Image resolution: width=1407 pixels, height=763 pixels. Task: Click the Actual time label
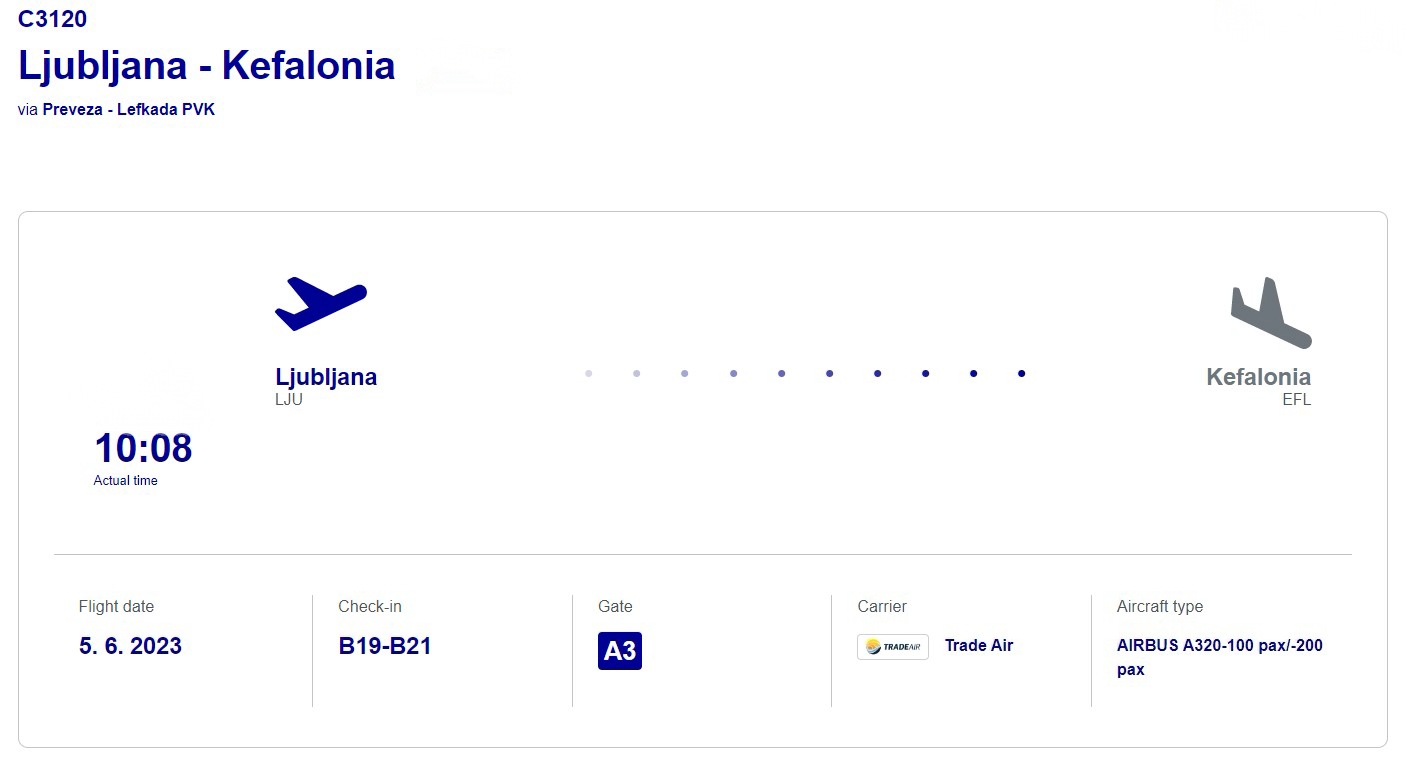click(x=126, y=481)
